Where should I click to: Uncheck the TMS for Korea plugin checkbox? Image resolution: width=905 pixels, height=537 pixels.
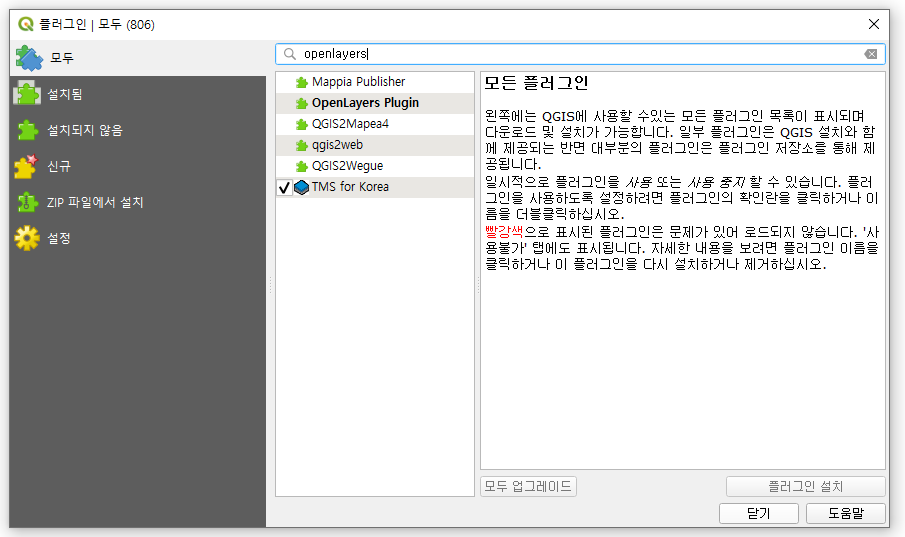[284, 188]
